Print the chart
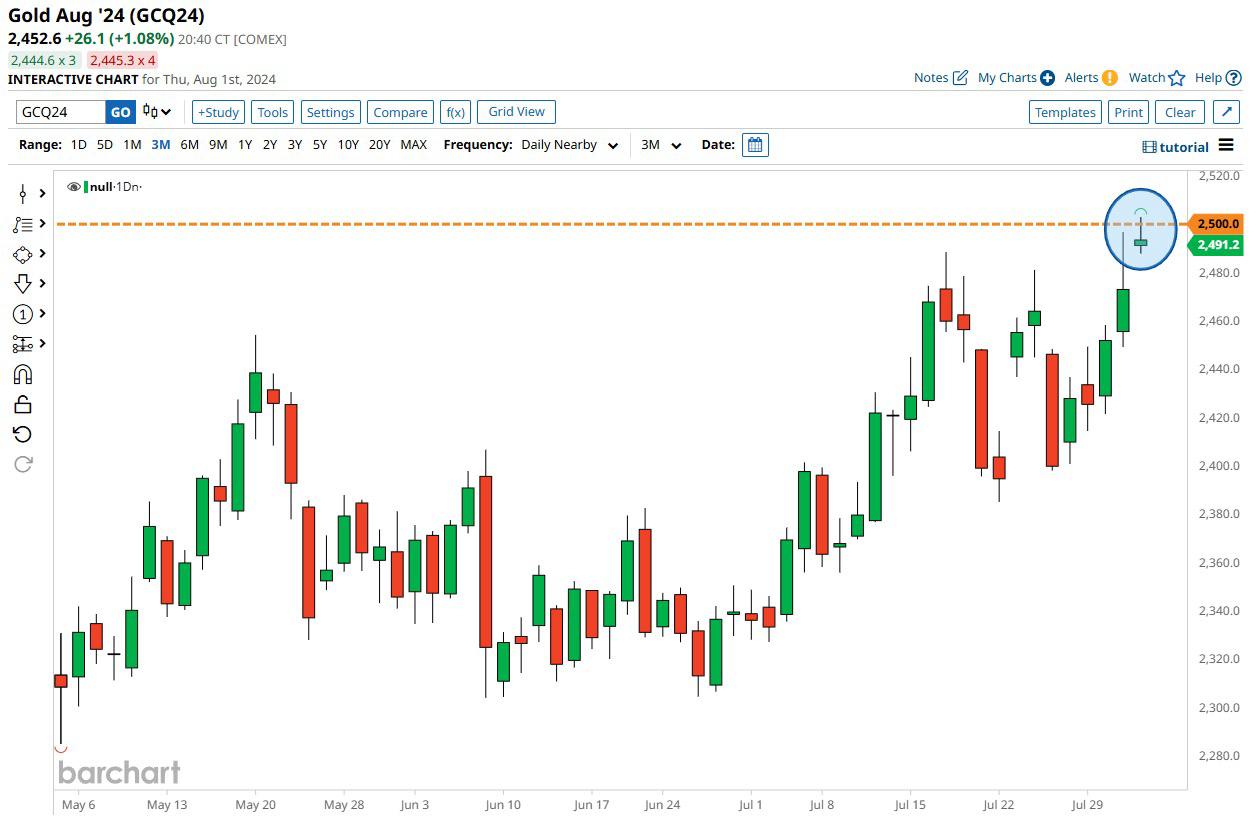1258x827 pixels. pos(1129,112)
